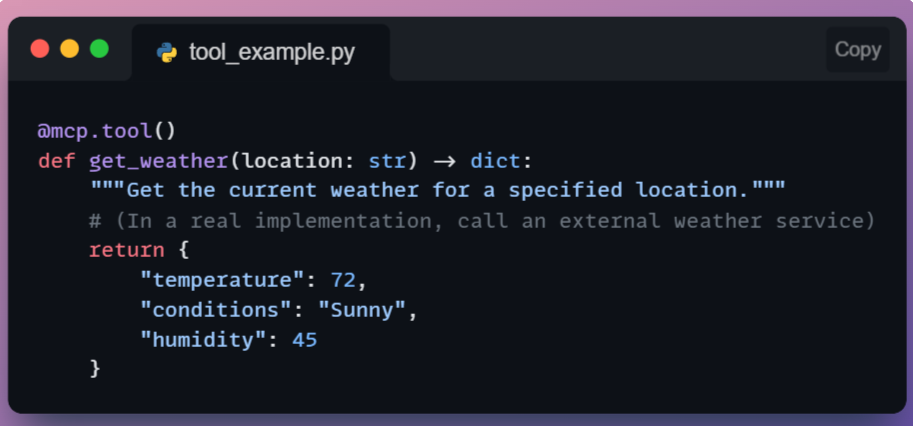Click the "Sunny" string value

pos(362,310)
